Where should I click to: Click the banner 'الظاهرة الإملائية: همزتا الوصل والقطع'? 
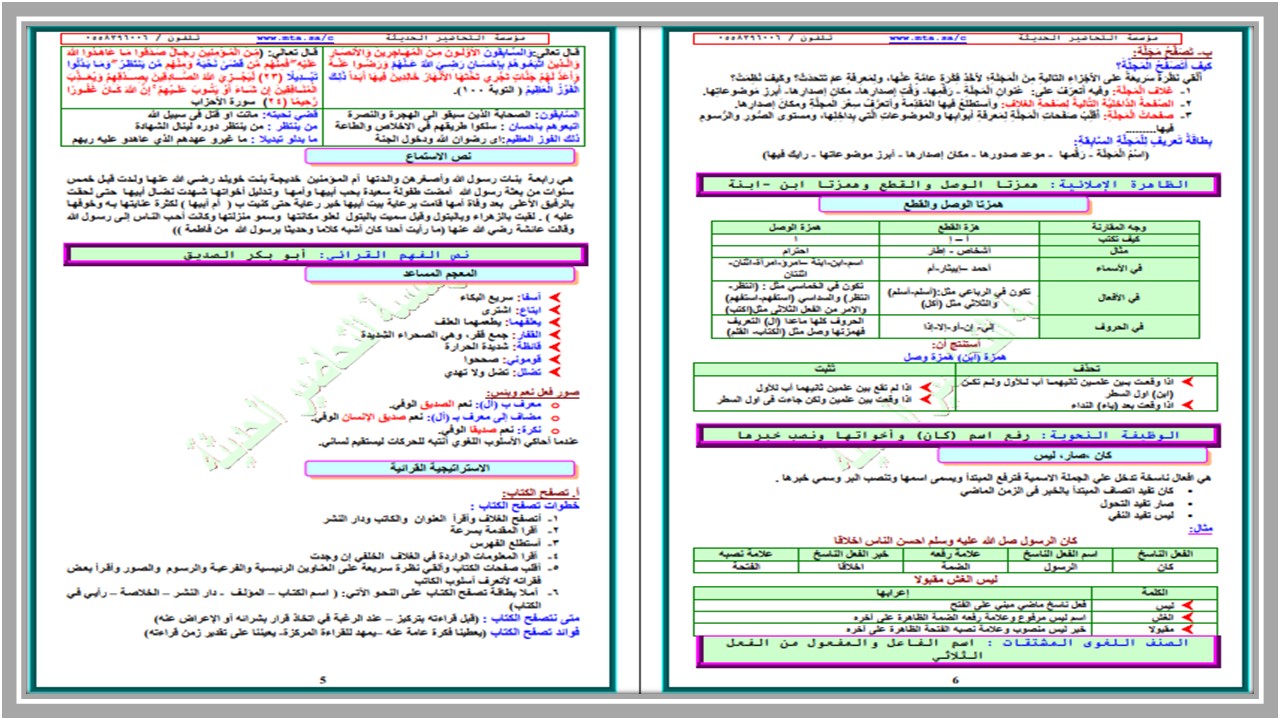pyautogui.click(x=957, y=185)
